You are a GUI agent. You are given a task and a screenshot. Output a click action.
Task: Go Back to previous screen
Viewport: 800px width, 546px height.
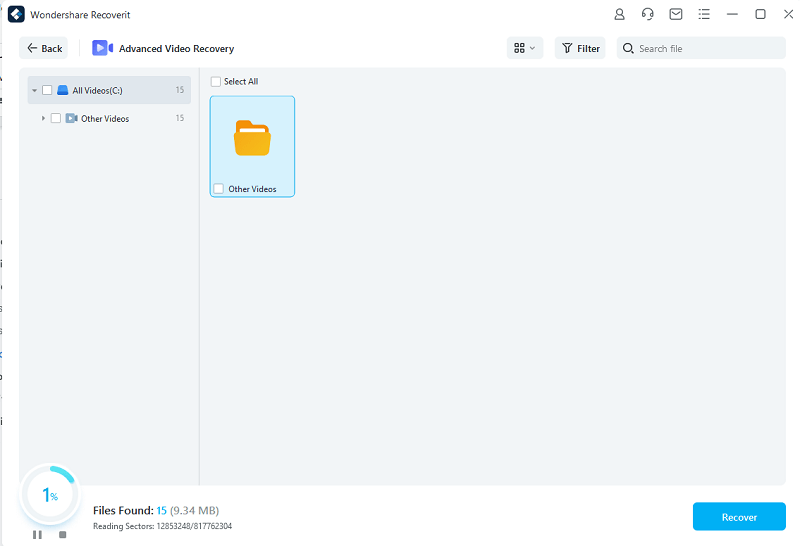(x=44, y=48)
